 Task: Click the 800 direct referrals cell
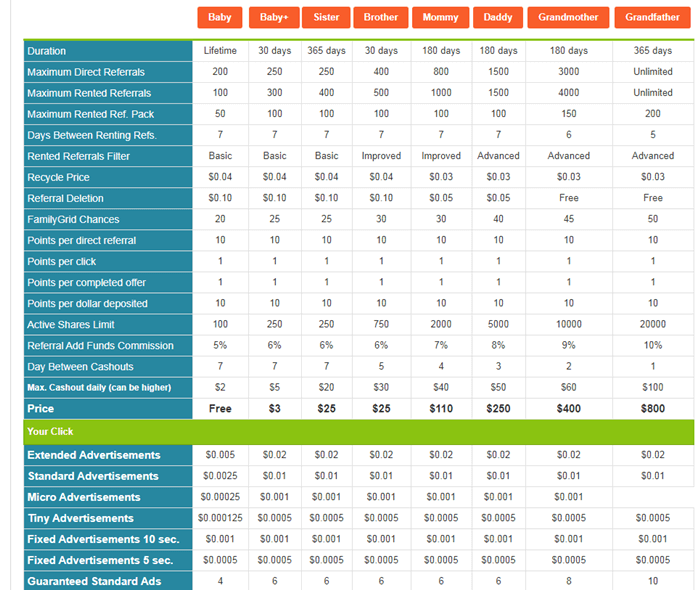441,71
